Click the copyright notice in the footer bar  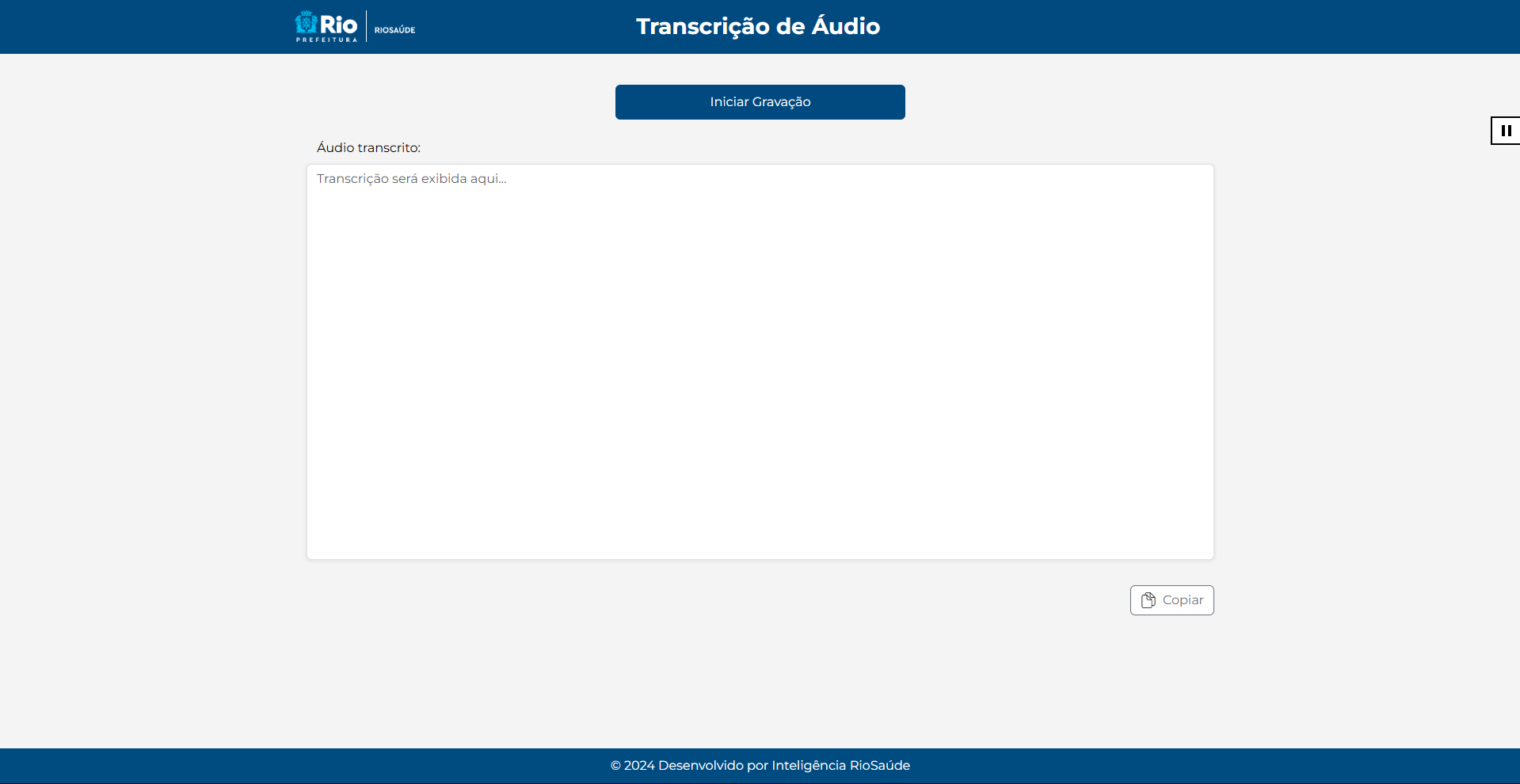(x=760, y=766)
